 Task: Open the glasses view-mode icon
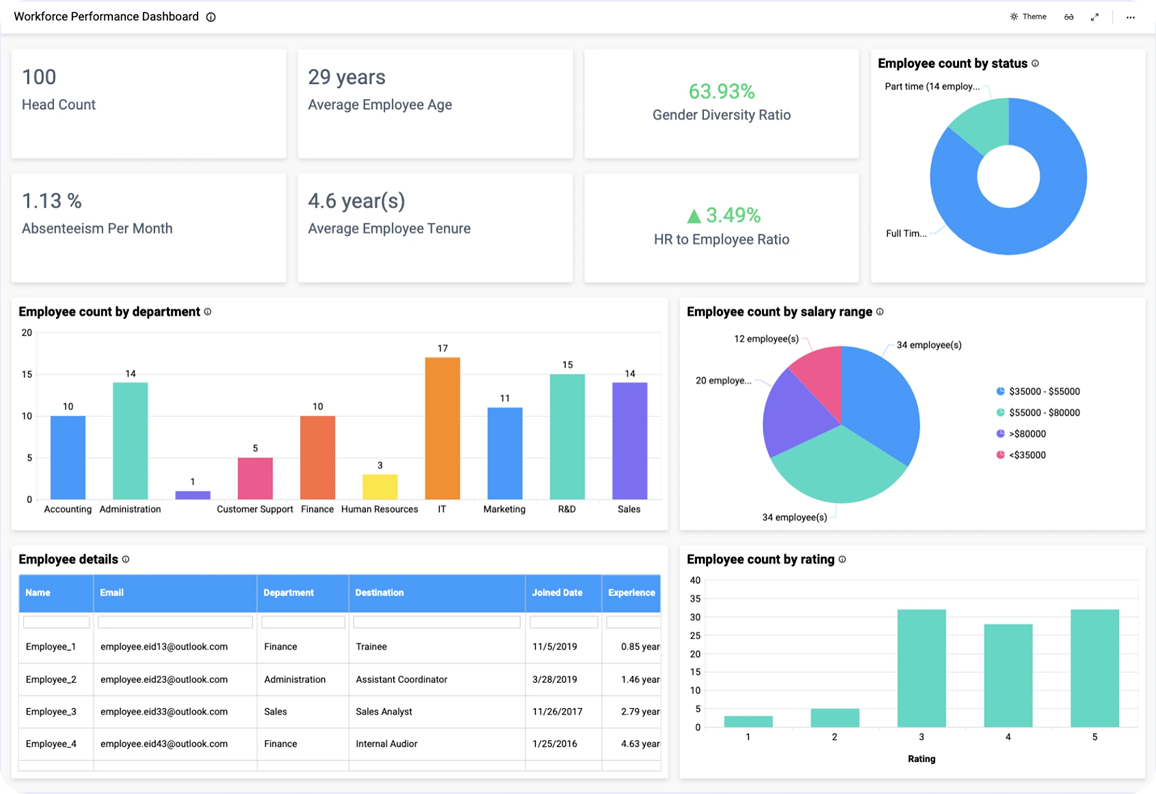click(x=1069, y=17)
